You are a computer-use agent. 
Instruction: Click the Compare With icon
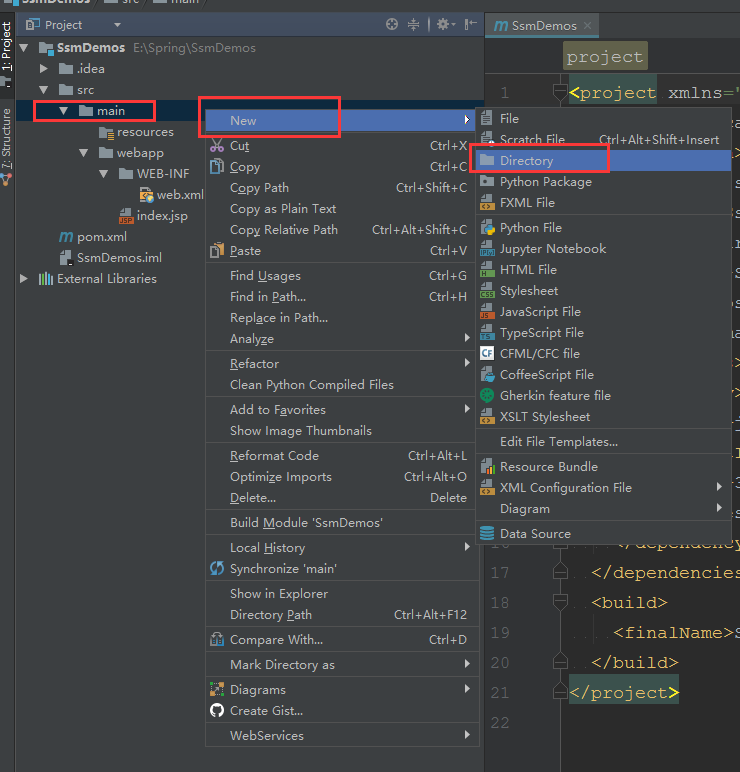pyautogui.click(x=217, y=640)
